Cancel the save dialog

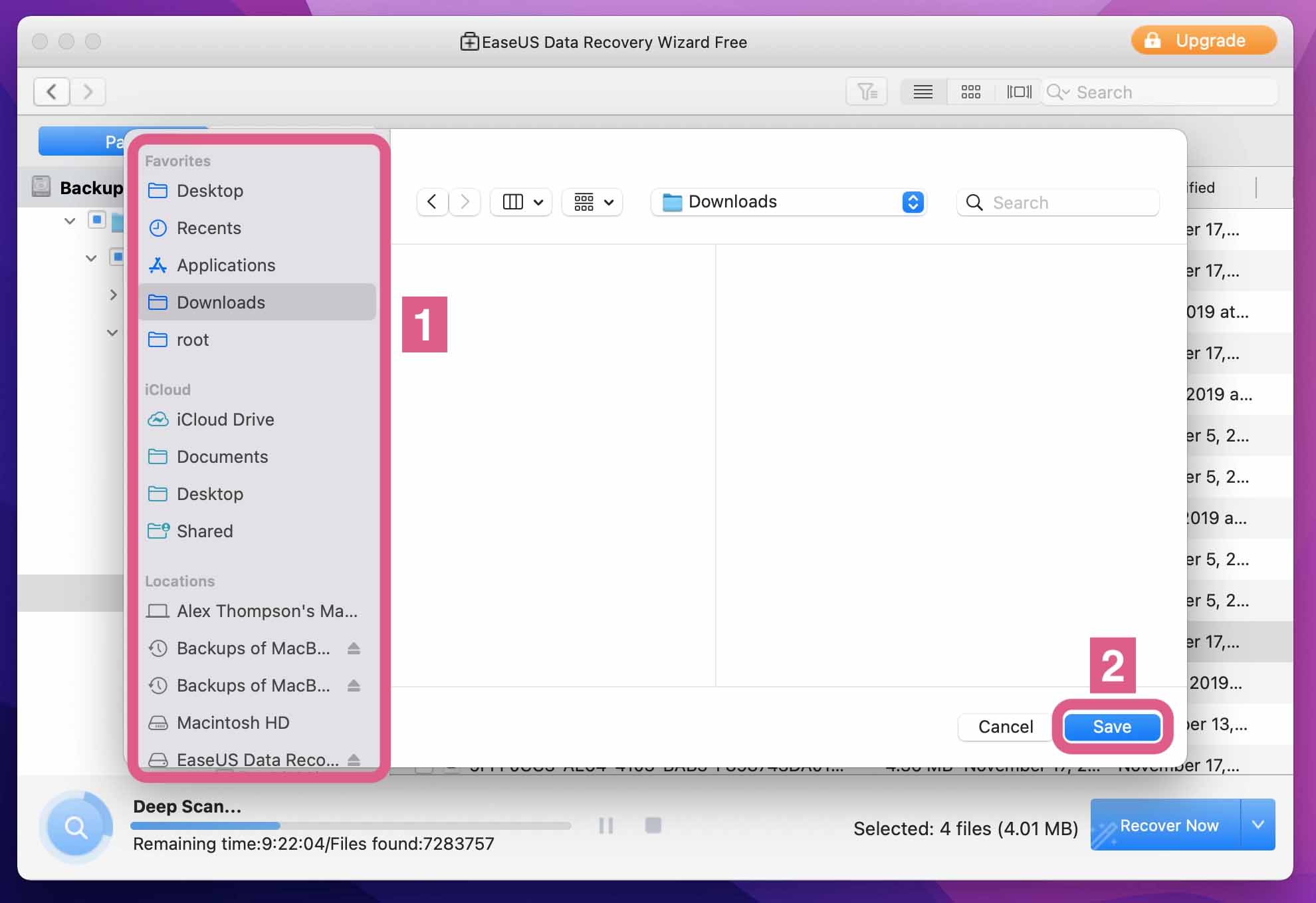1005,727
